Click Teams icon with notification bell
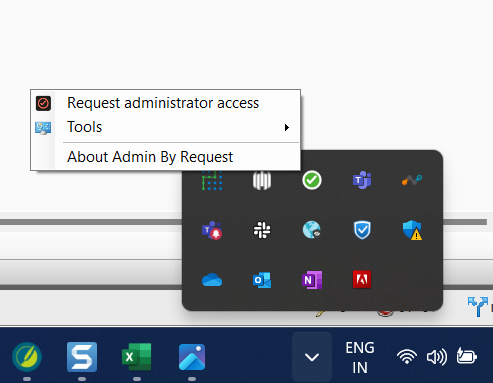This screenshot has width=493, height=383. tap(212, 230)
